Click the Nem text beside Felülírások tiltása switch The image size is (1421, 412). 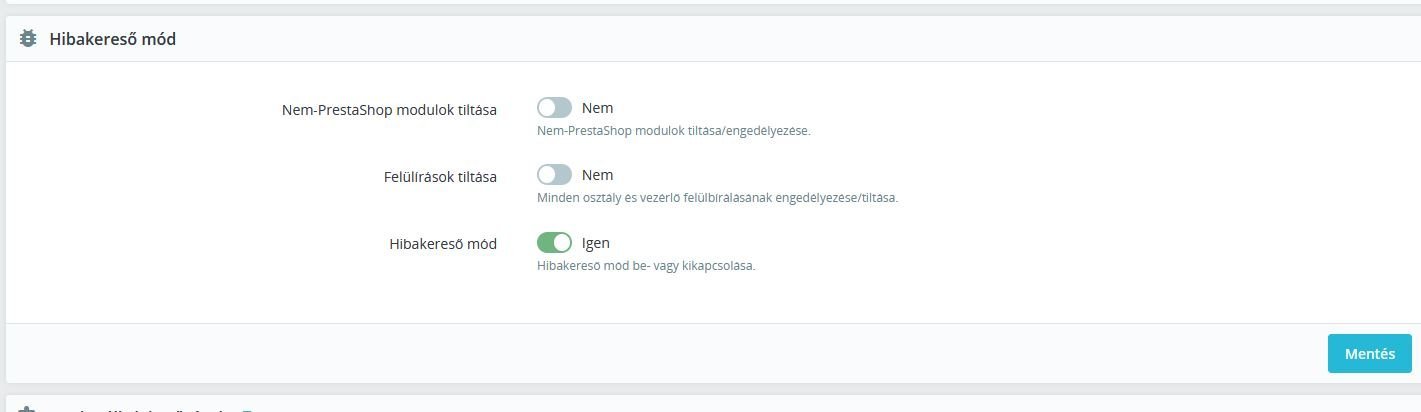[597, 175]
